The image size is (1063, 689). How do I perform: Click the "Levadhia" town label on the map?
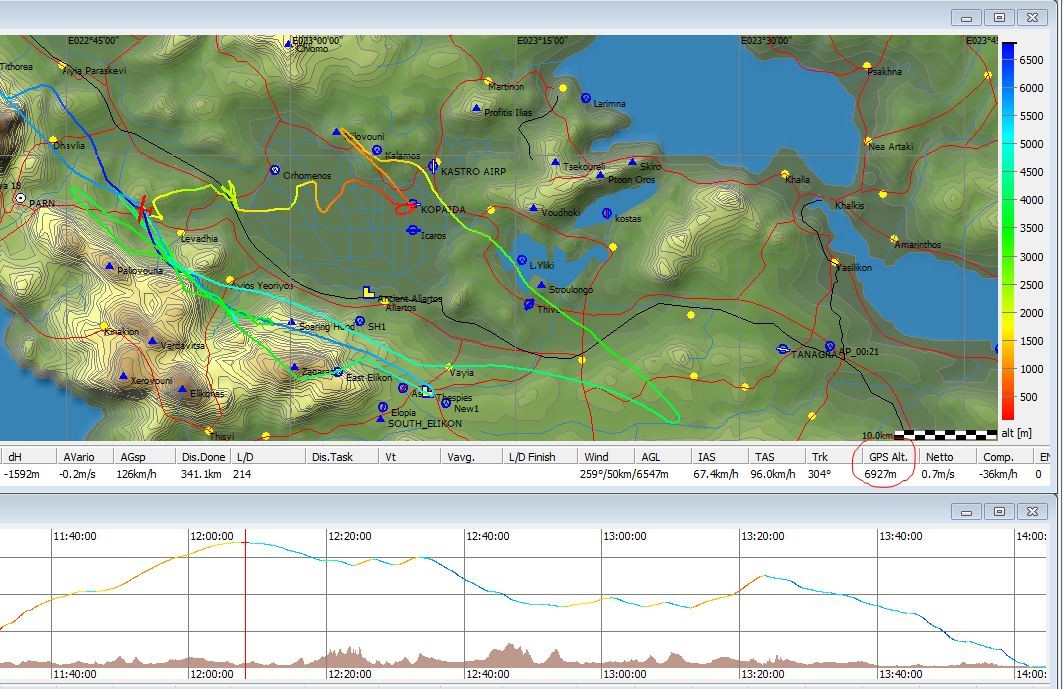coord(199,238)
